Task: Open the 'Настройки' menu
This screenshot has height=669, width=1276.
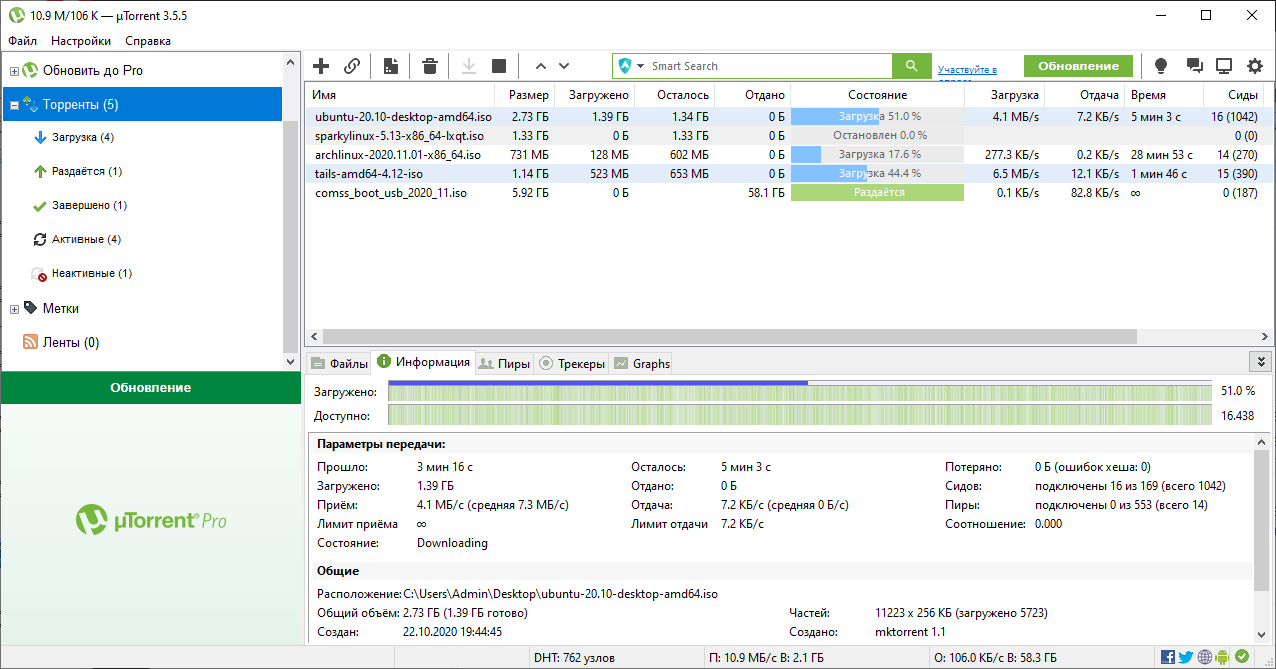Action: 81,41
